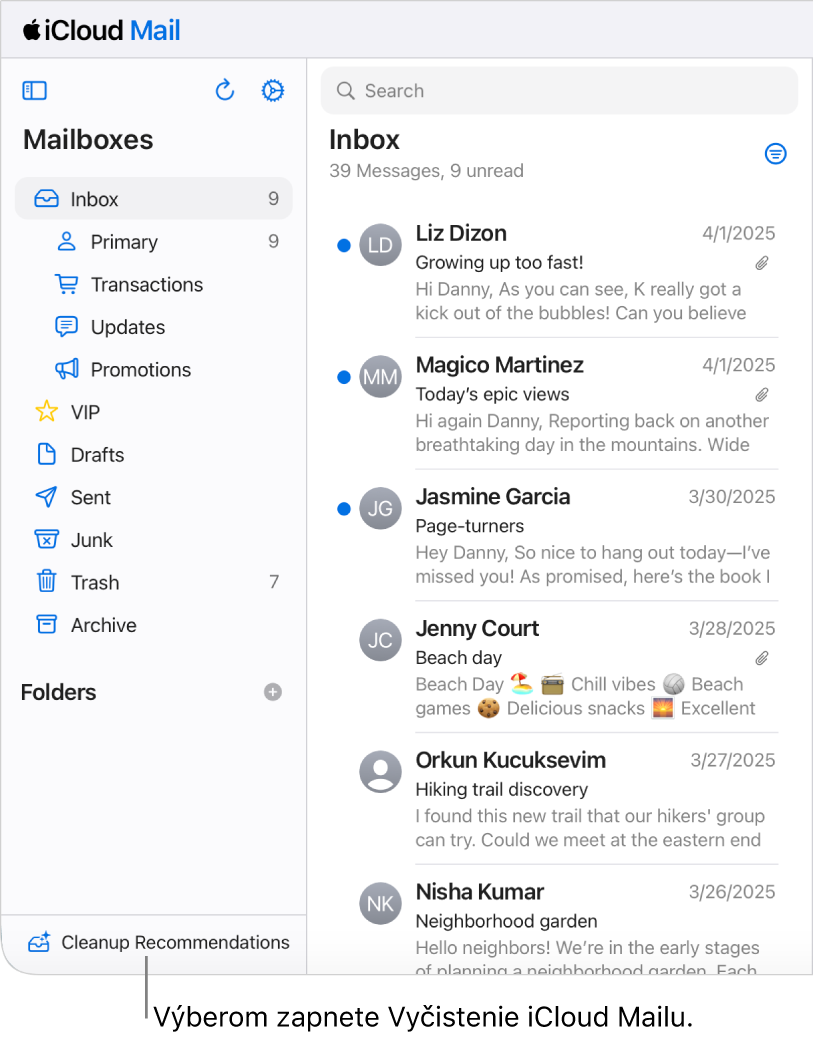The image size is (817, 1040).
Task: Click the JC avatar of Jenny Court
Action: tap(381, 641)
